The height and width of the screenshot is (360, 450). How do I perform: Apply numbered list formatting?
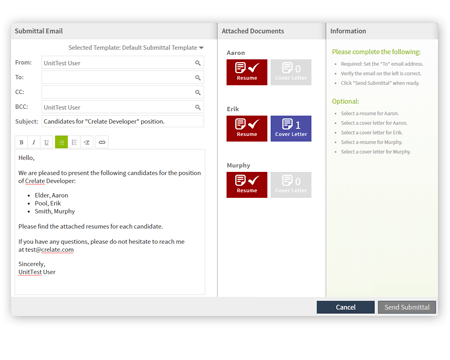[74, 142]
